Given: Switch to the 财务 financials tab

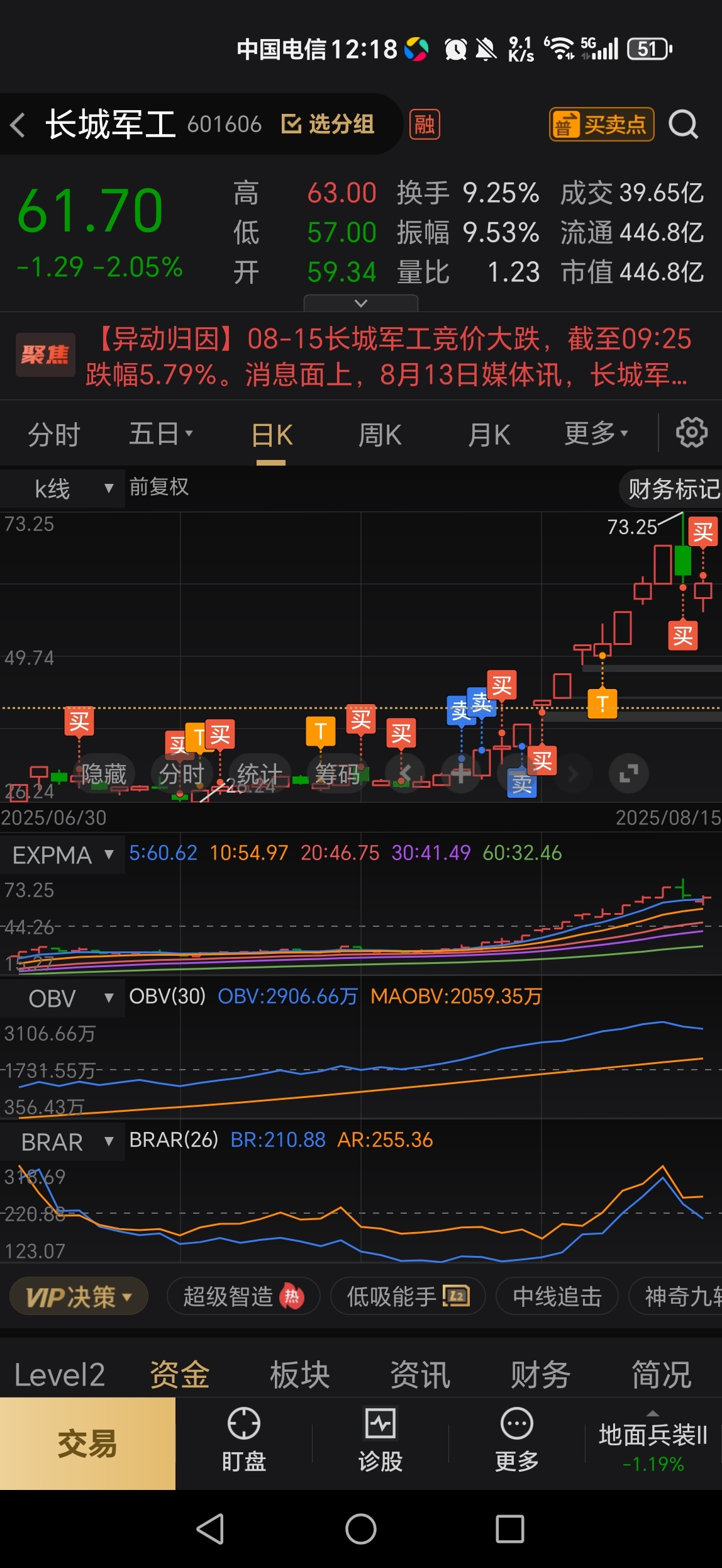Looking at the screenshot, I should (541, 1375).
